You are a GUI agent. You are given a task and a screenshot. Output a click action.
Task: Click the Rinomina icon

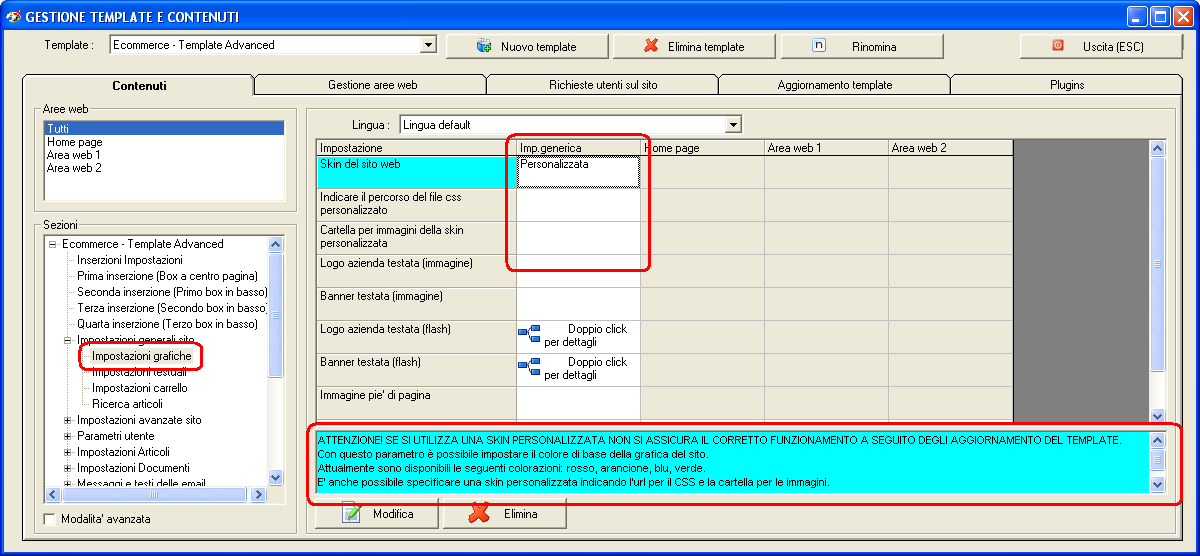[819, 46]
